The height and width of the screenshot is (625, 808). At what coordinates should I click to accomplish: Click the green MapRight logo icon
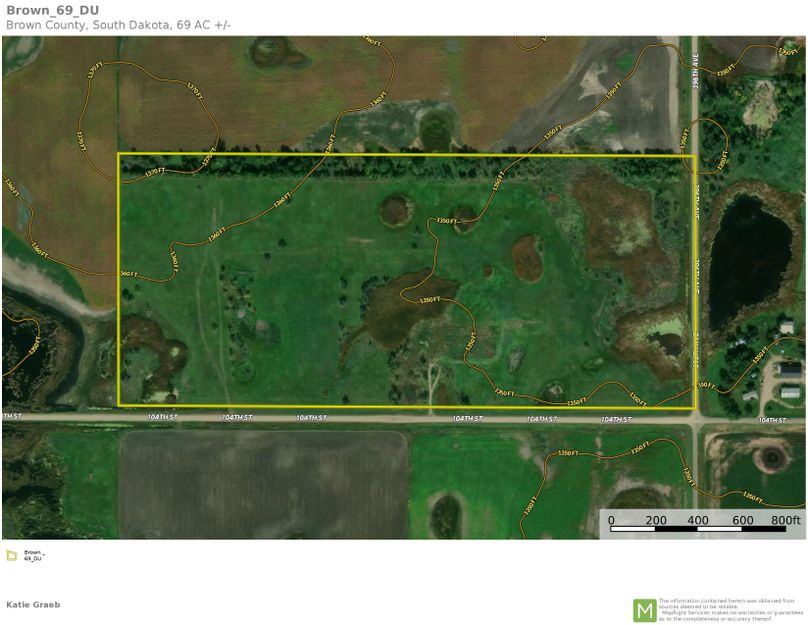pyautogui.click(x=644, y=609)
